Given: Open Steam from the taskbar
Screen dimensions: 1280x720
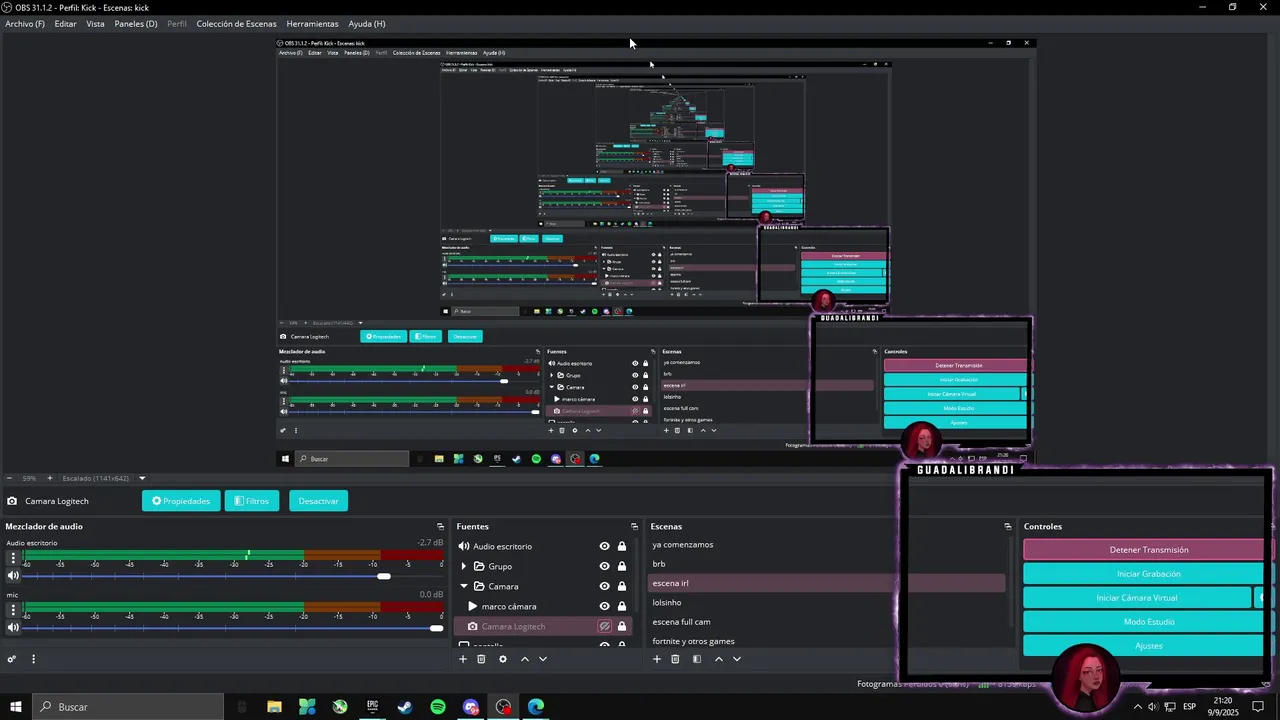Looking at the screenshot, I should (405, 707).
